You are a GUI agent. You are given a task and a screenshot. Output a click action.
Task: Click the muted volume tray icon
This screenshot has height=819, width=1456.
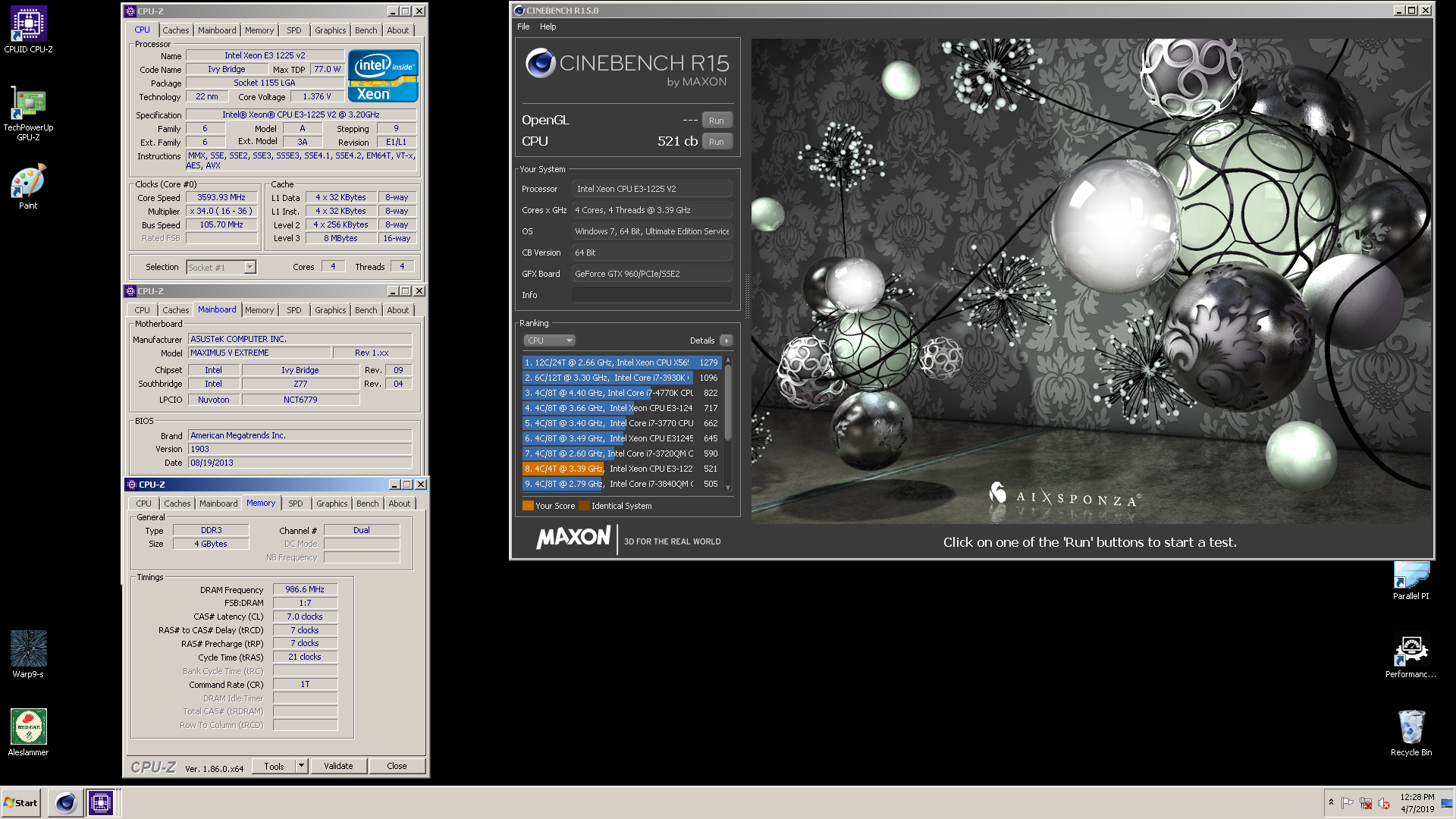[x=1384, y=803]
